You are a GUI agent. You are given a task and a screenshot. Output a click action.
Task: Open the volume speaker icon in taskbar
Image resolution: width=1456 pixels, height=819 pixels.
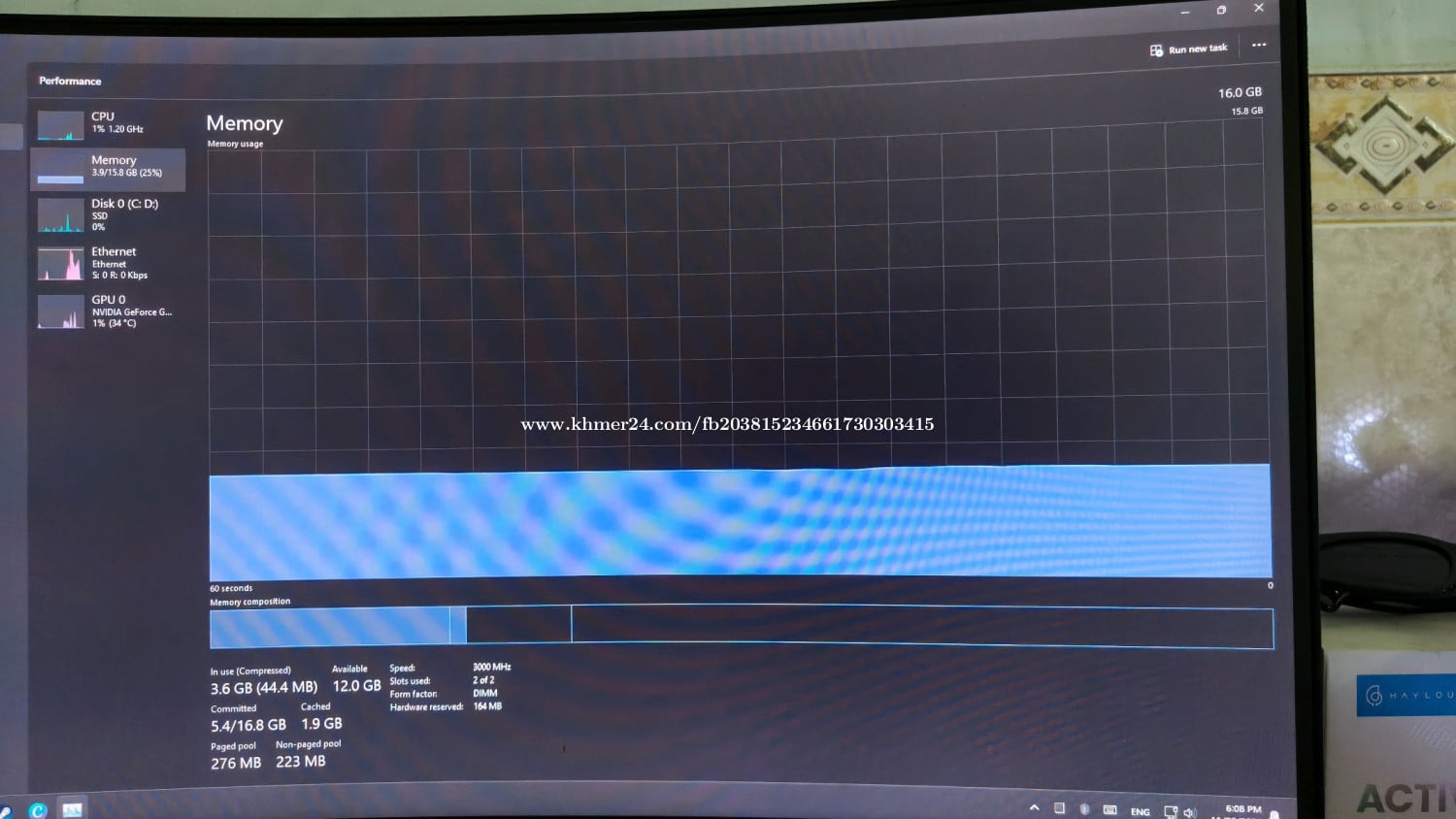coord(1190,812)
